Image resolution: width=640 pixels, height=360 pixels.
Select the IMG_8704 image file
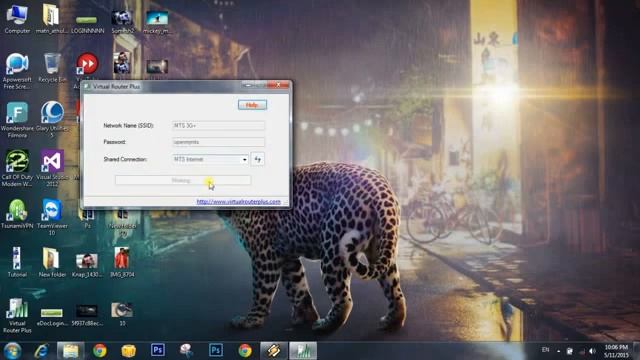[122, 262]
